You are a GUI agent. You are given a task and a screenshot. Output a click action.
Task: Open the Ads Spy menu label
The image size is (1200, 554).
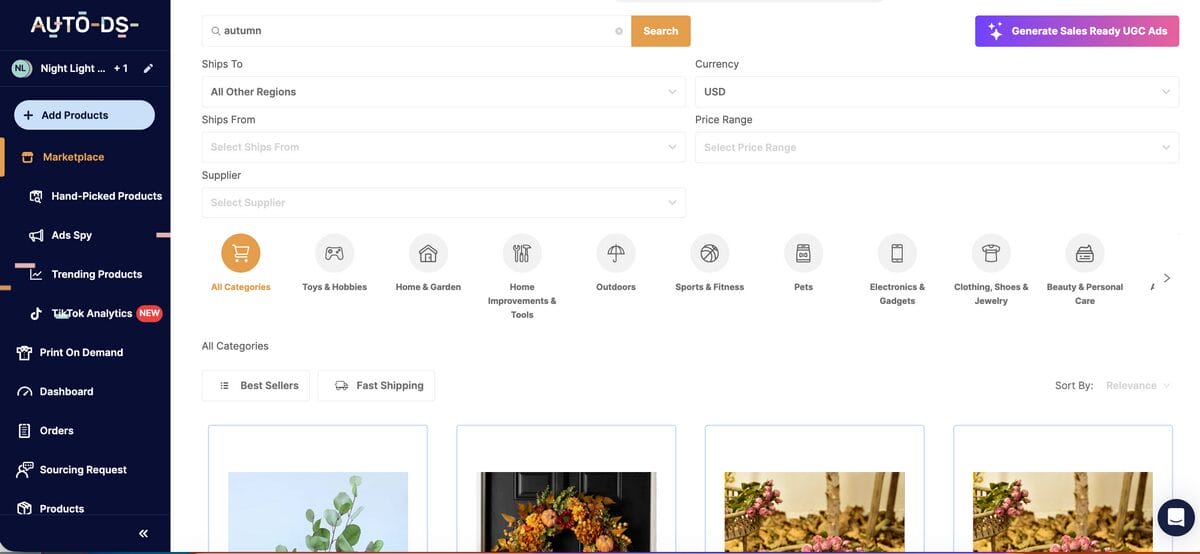point(72,235)
